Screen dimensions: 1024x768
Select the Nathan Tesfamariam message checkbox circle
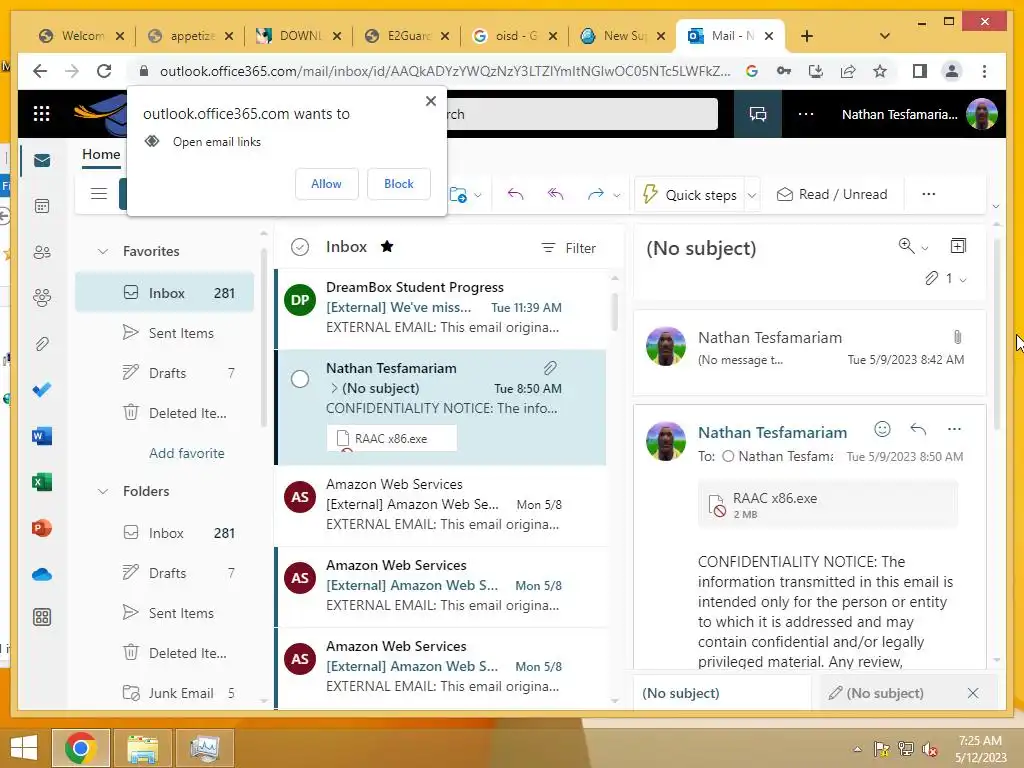point(300,379)
